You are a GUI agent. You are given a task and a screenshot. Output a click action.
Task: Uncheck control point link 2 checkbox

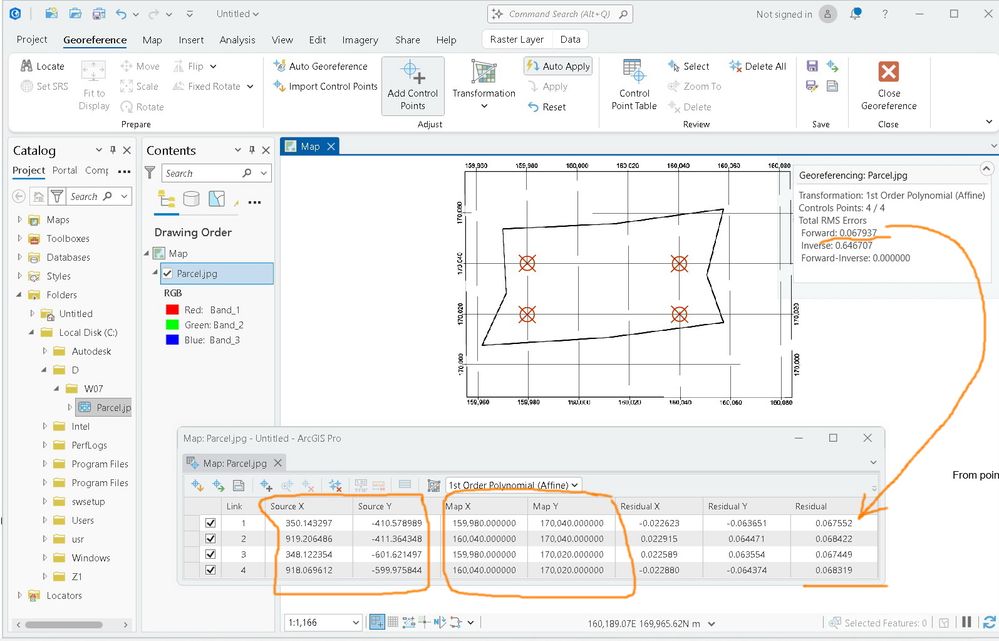click(x=211, y=539)
